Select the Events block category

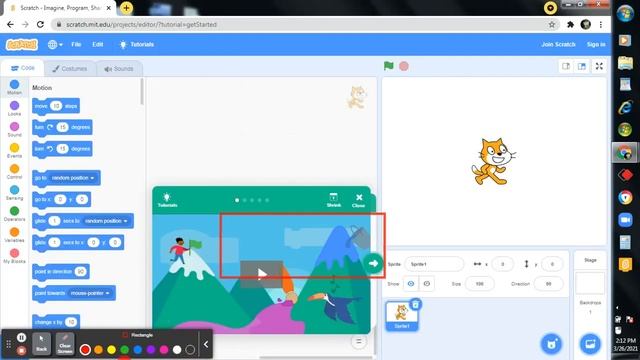(x=14, y=150)
